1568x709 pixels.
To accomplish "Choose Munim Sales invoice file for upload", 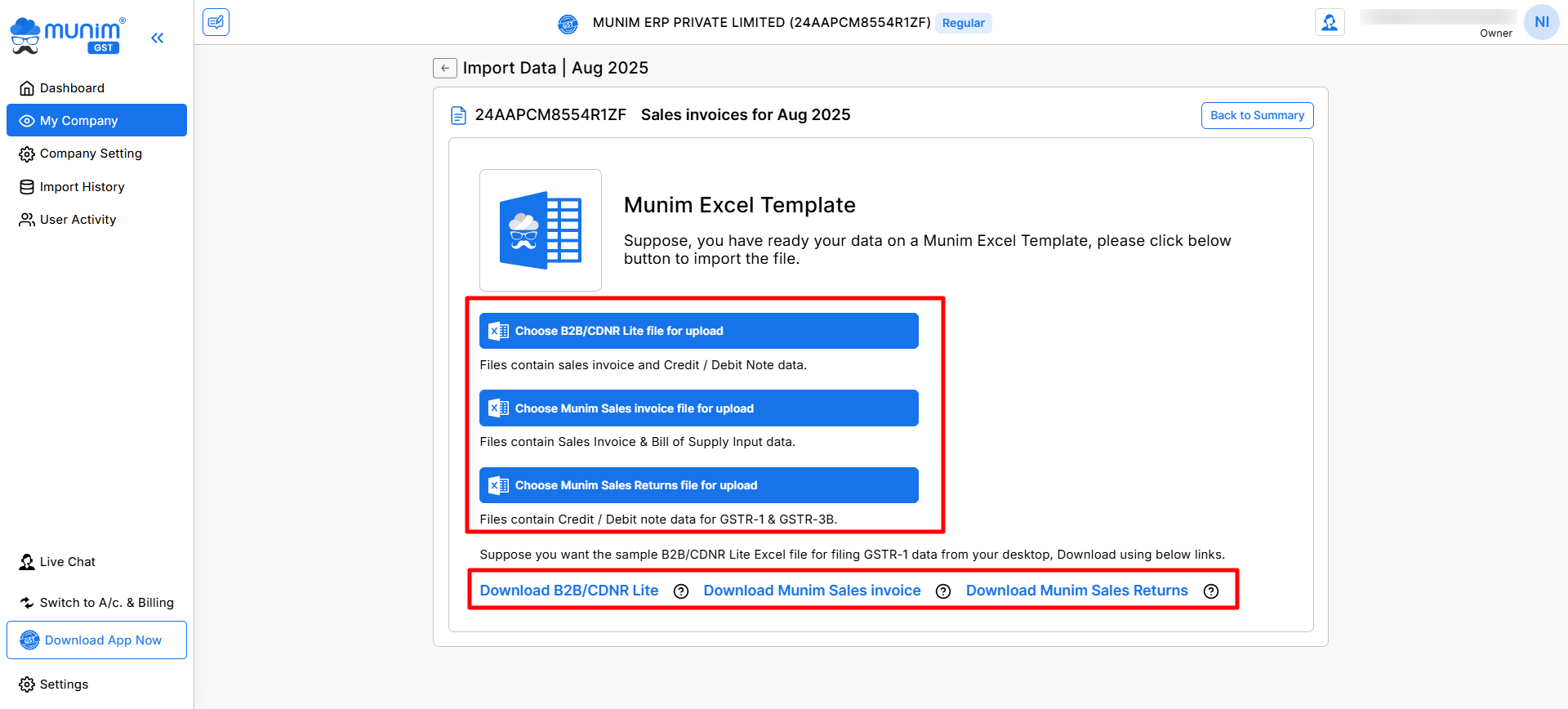I will pos(698,408).
